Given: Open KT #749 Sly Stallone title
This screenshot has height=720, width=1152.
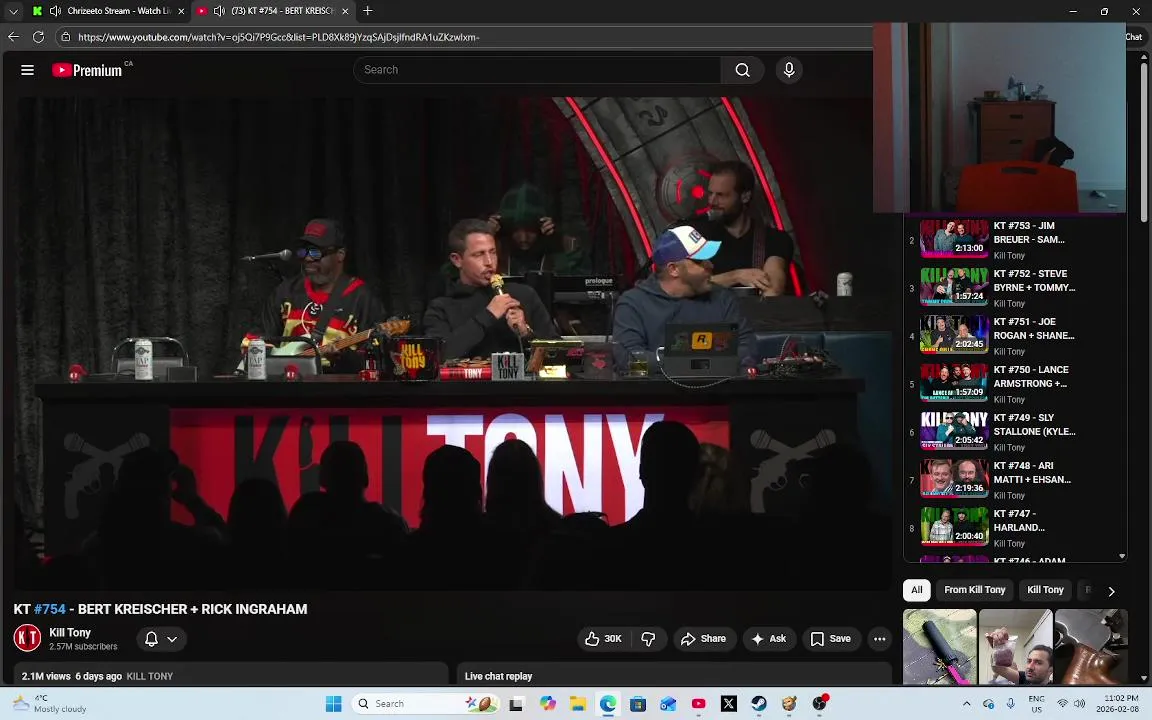Looking at the screenshot, I should tap(1034, 424).
